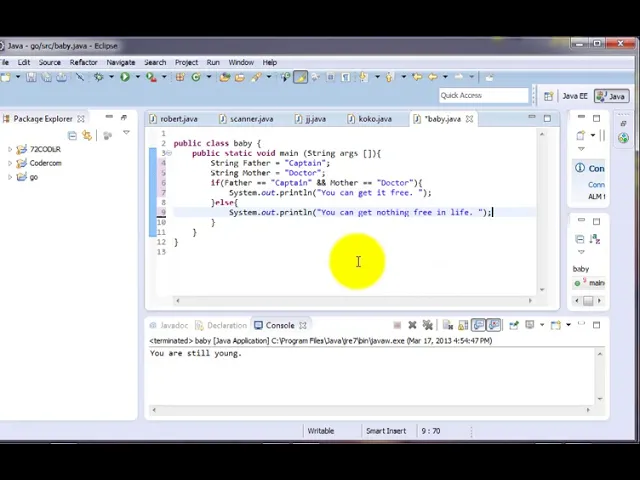
Task: Click the console vertical scrollbar down arrow
Action: 600,399
